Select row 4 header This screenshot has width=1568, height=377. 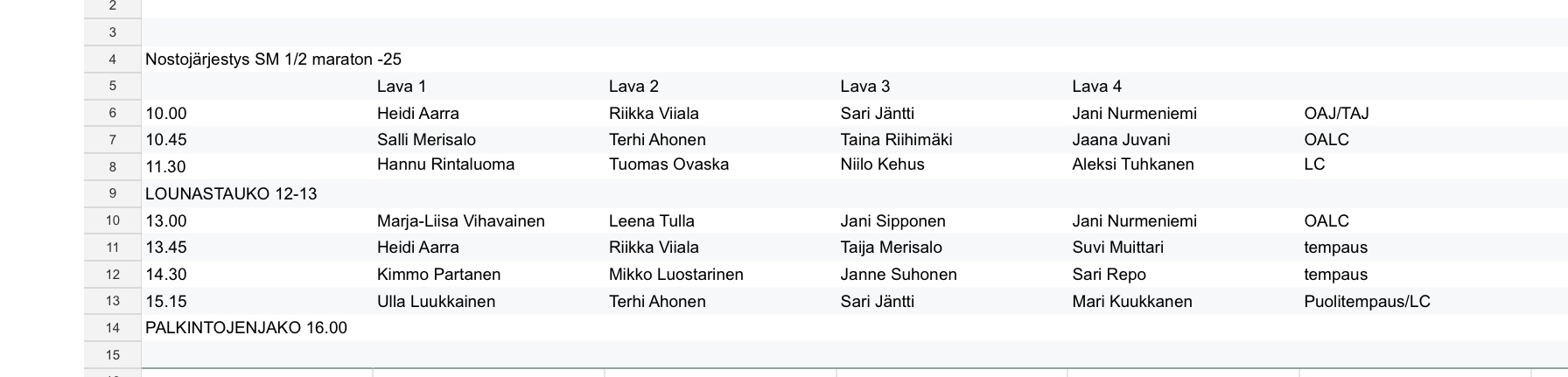pos(113,59)
